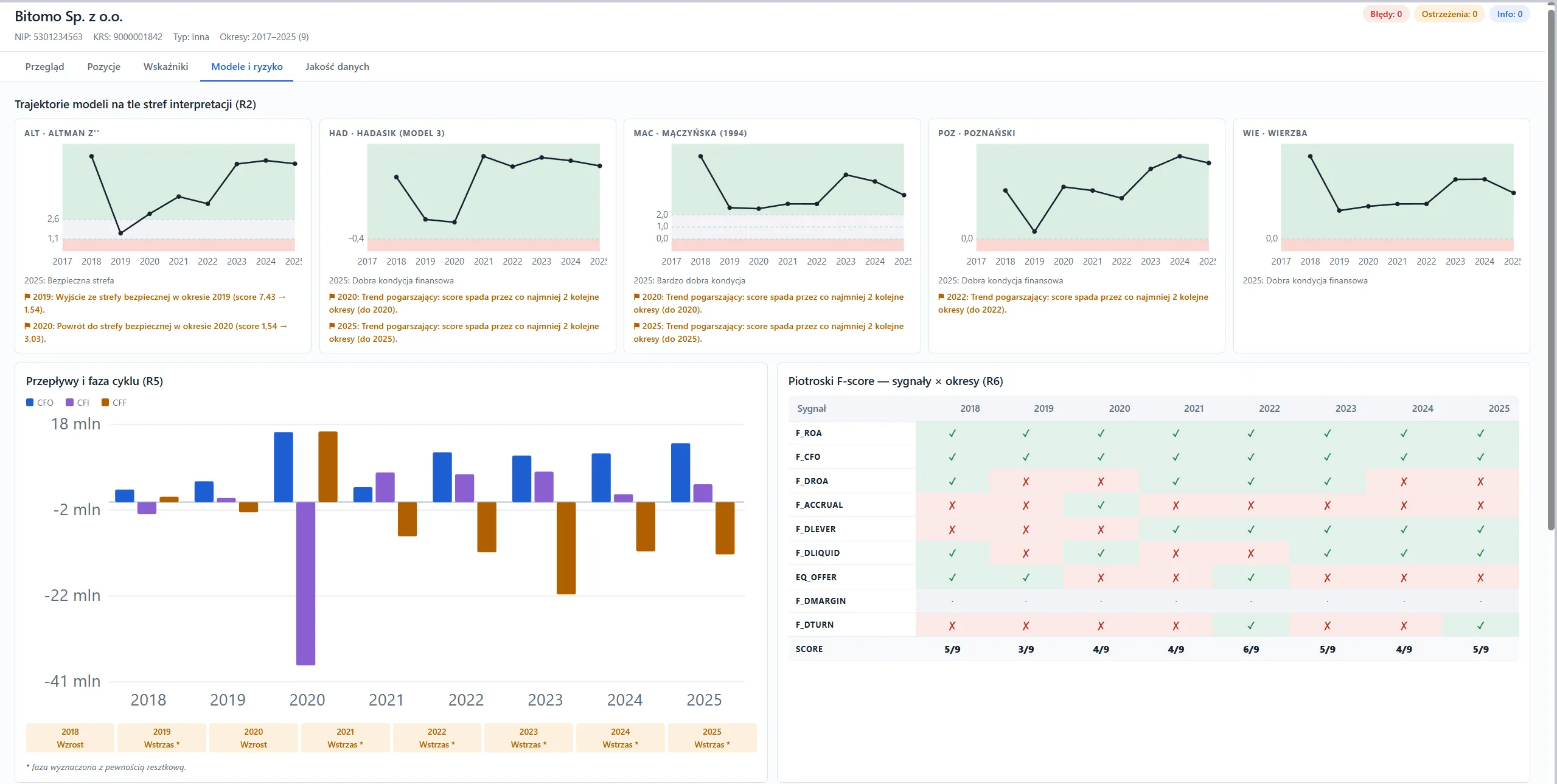
Task: Click the EQ_OFFER checkmark for 2018
Action: click(952, 577)
